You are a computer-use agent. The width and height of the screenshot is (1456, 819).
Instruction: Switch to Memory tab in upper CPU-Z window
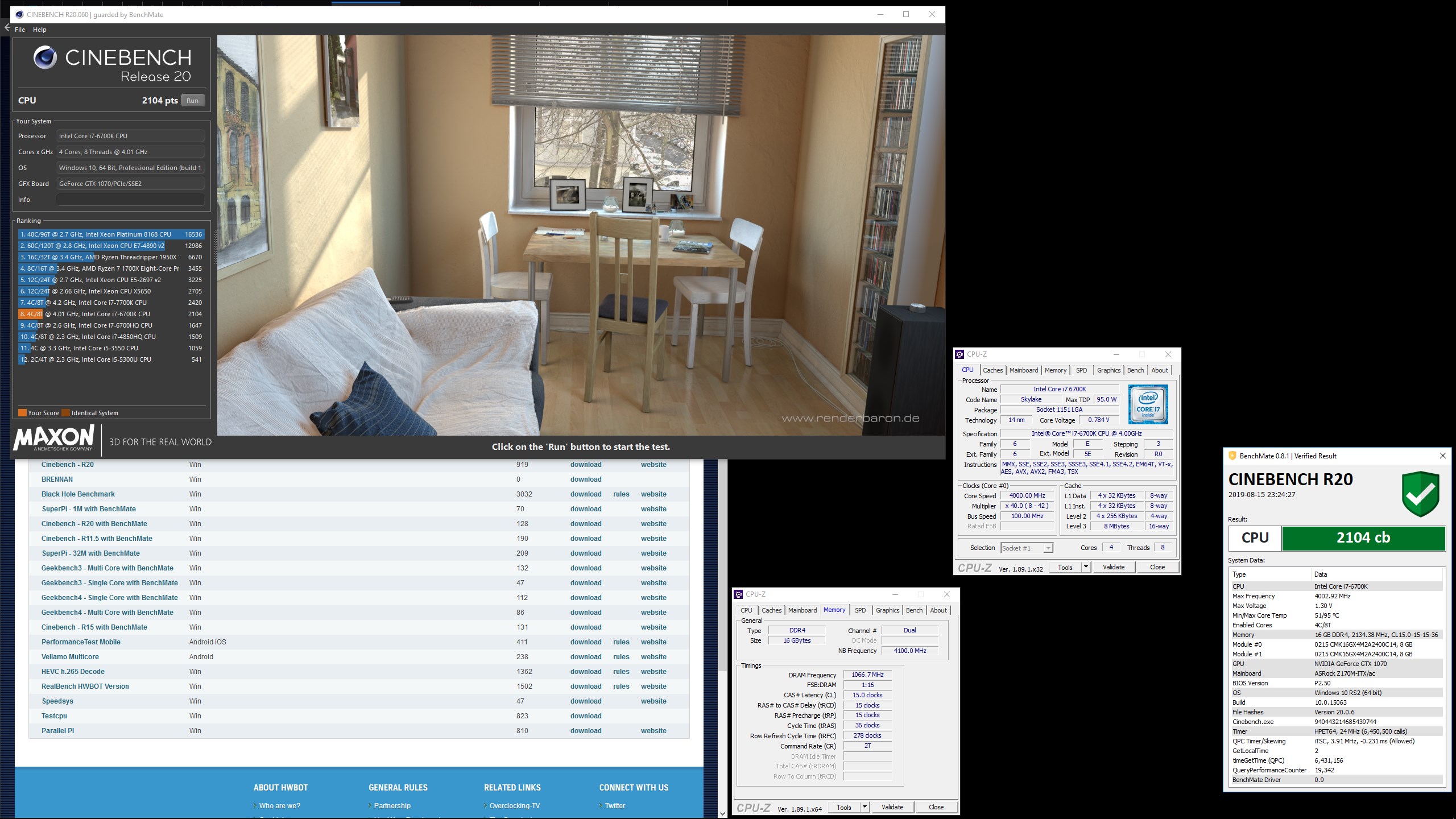pos(1056,370)
